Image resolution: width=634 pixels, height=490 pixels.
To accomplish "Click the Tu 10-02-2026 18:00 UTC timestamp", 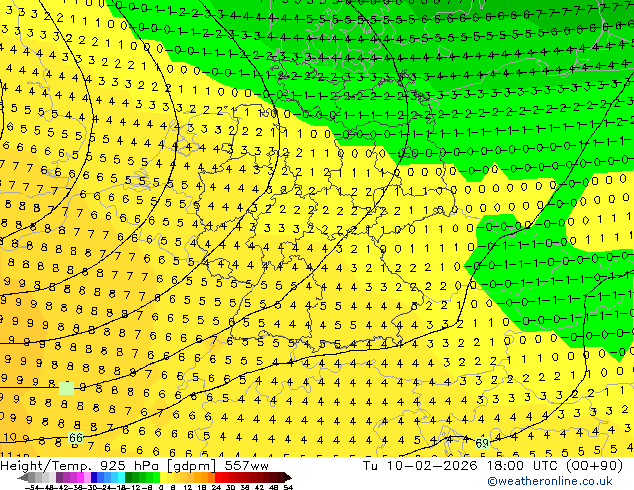I will point(463,466).
